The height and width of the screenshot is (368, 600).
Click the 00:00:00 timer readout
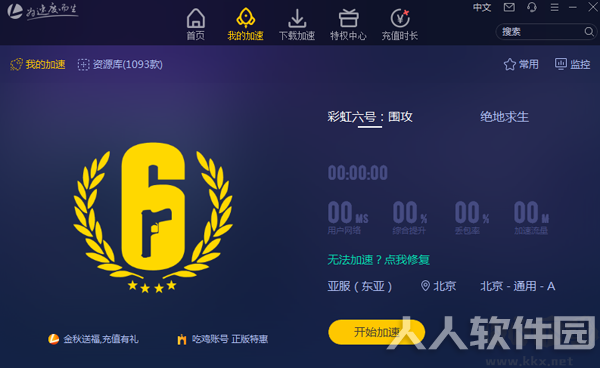click(x=357, y=173)
